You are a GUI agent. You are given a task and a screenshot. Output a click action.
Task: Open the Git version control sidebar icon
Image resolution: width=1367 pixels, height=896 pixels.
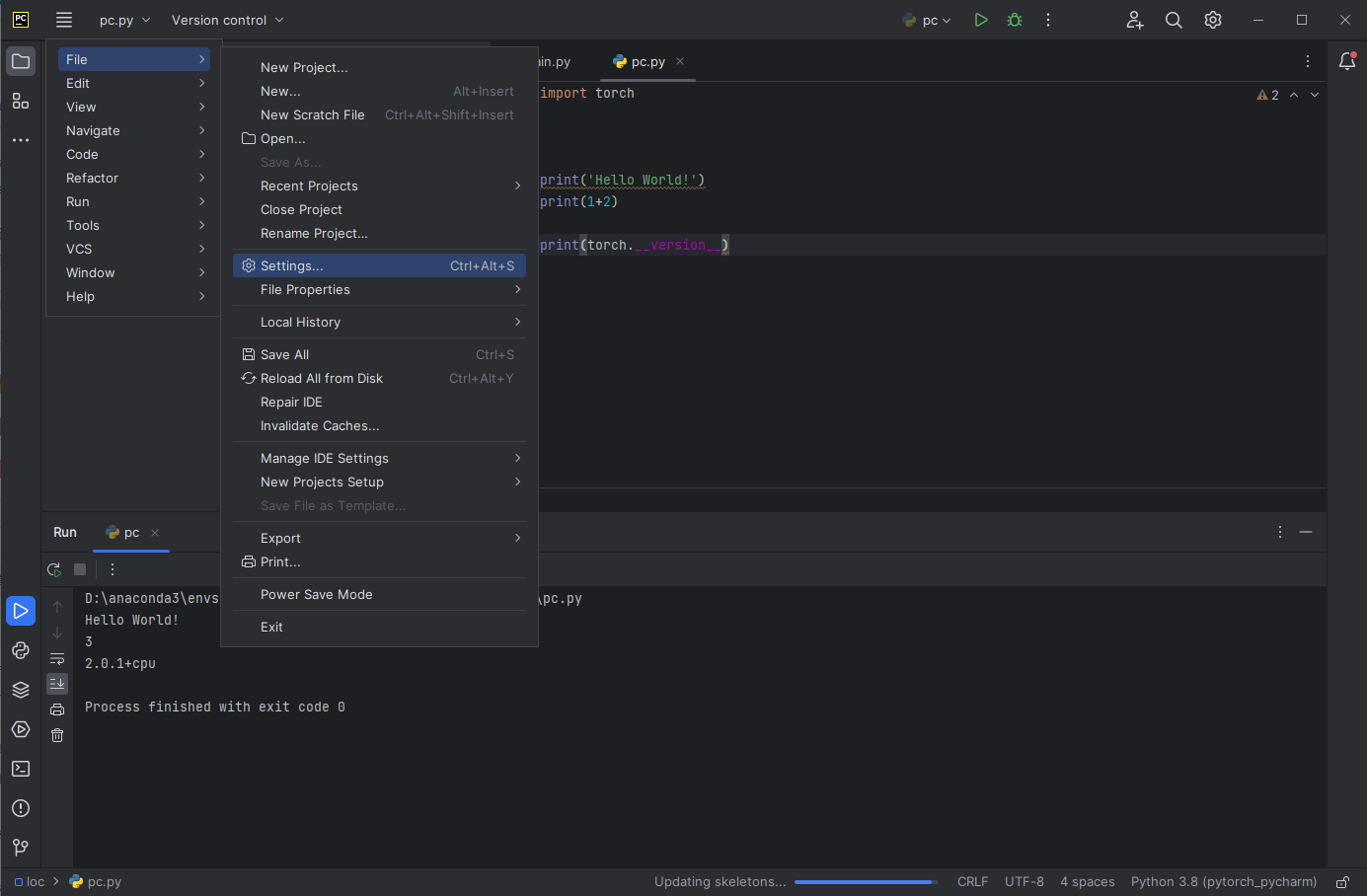coord(21,848)
